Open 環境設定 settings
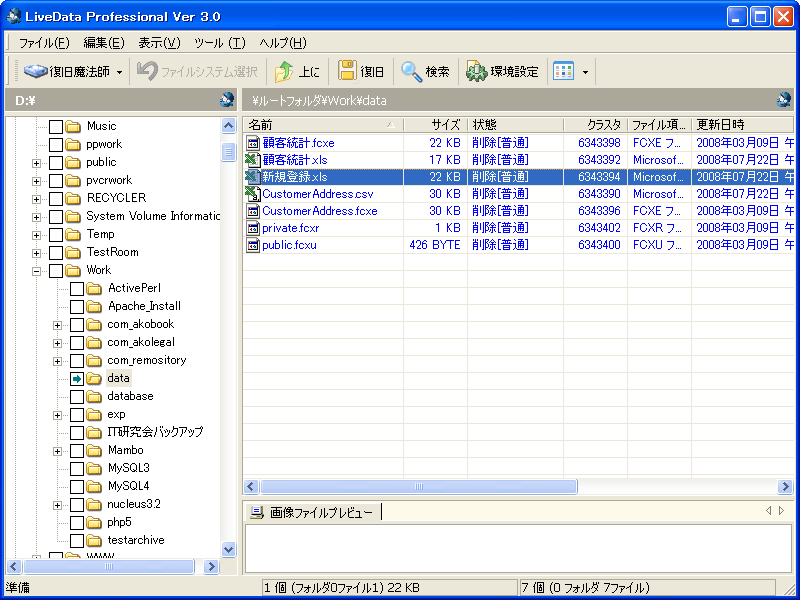800x600 pixels. (502, 72)
